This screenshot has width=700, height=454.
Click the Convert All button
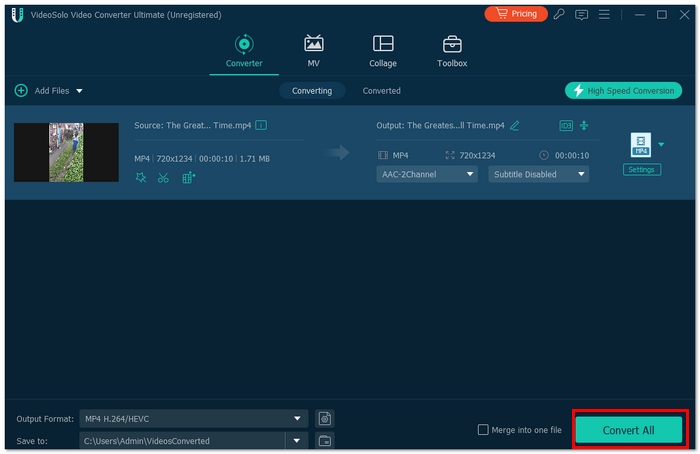[x=628, y=430]
